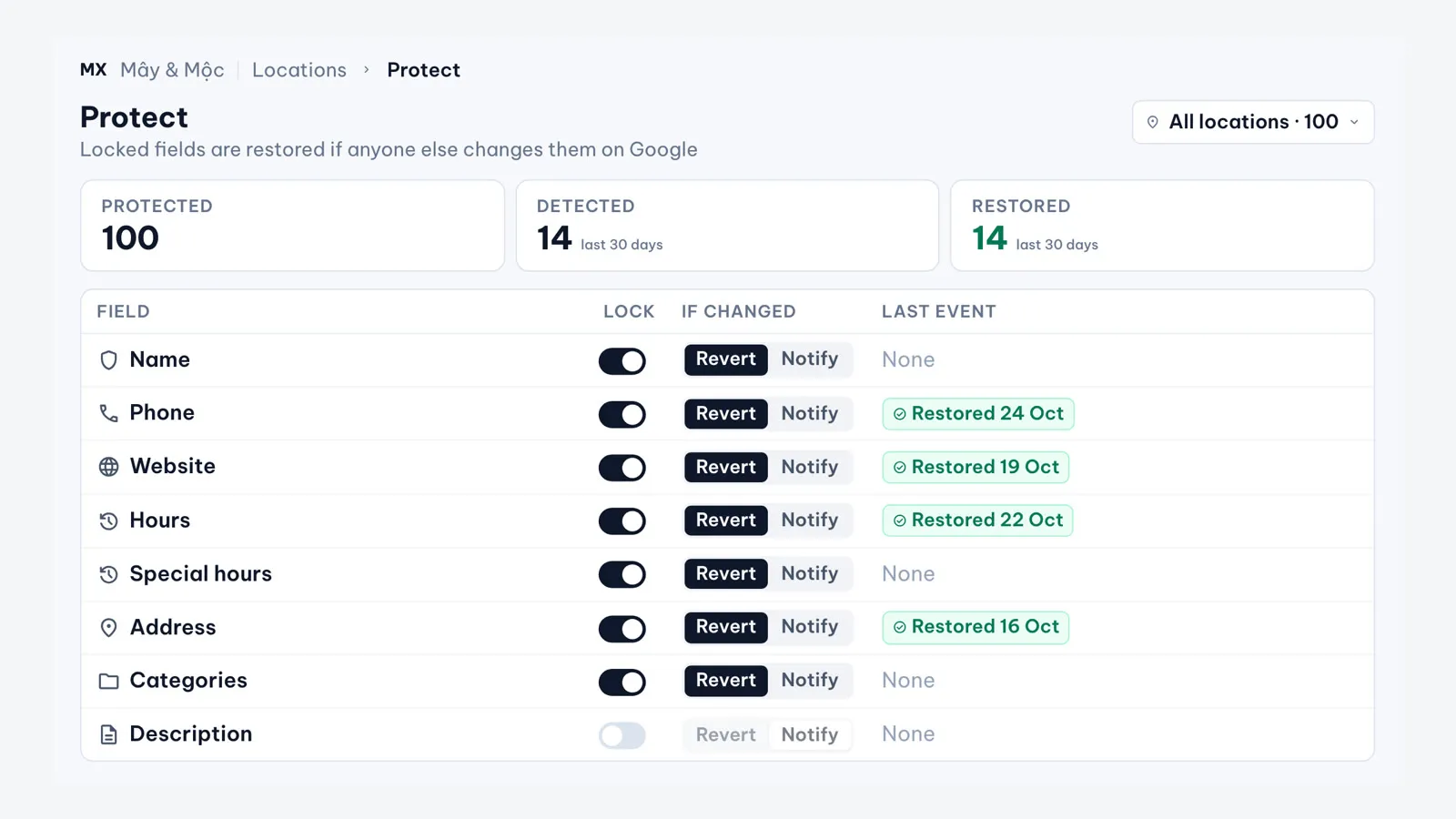Turn off the Website lock toggle

(622, 468)
